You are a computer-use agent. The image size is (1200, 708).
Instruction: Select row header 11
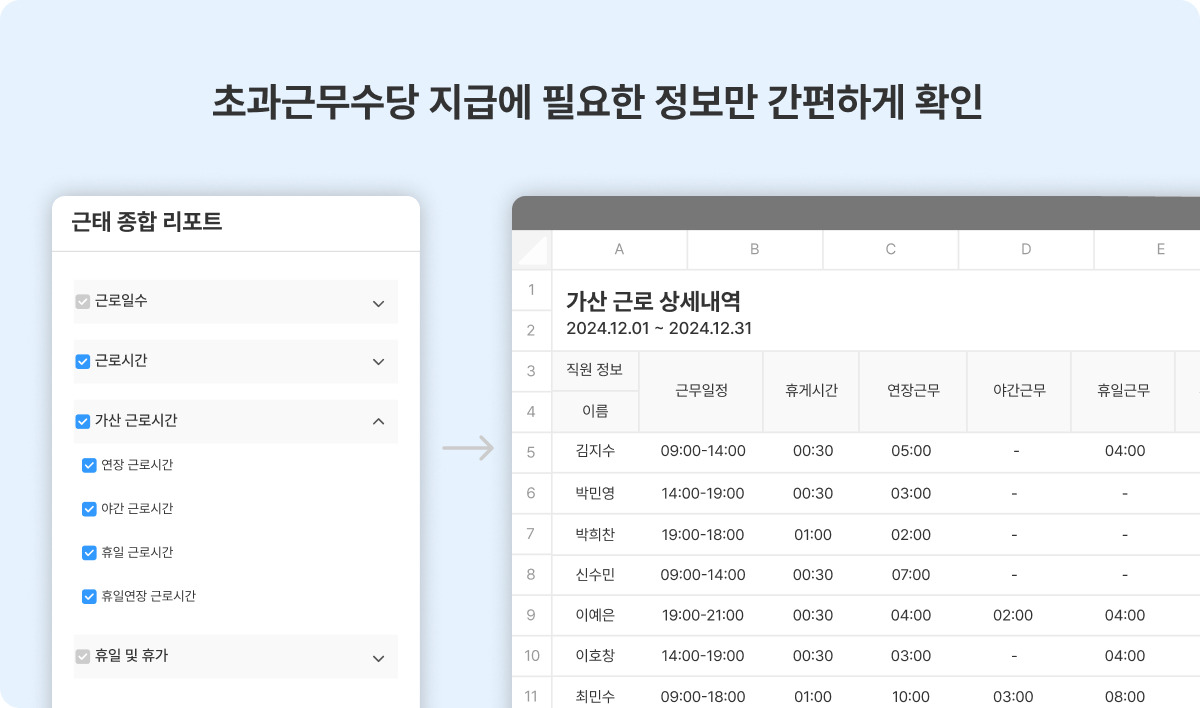tap(531, 693)
